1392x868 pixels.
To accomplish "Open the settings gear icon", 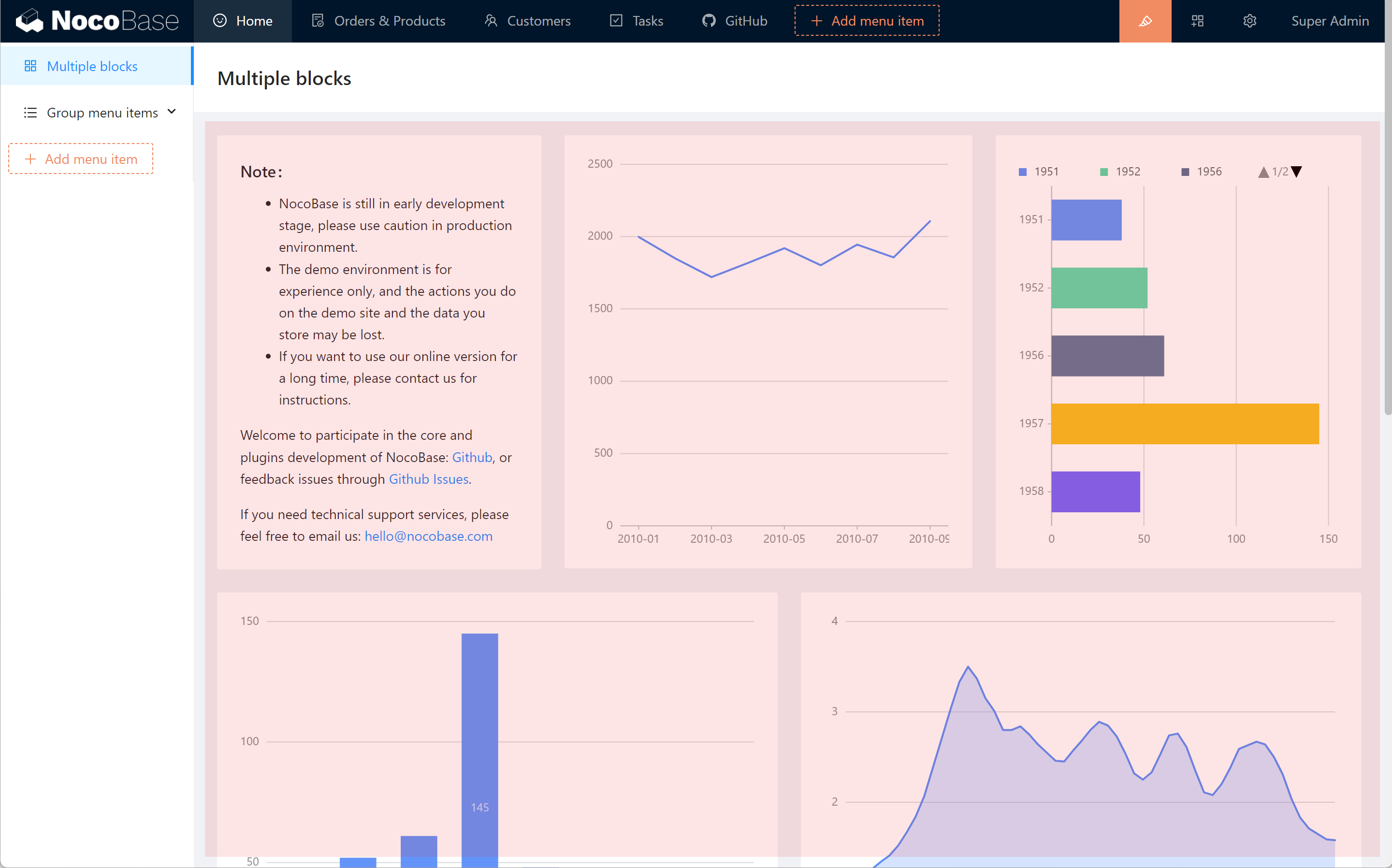I will coord(1249,21).
